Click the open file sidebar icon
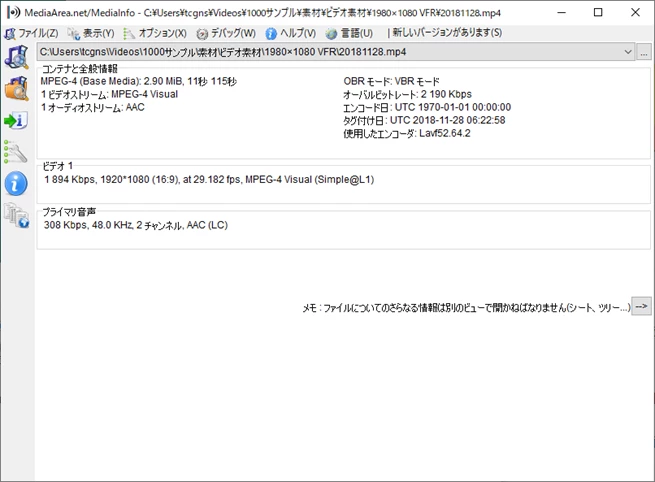 click(16, 57)
